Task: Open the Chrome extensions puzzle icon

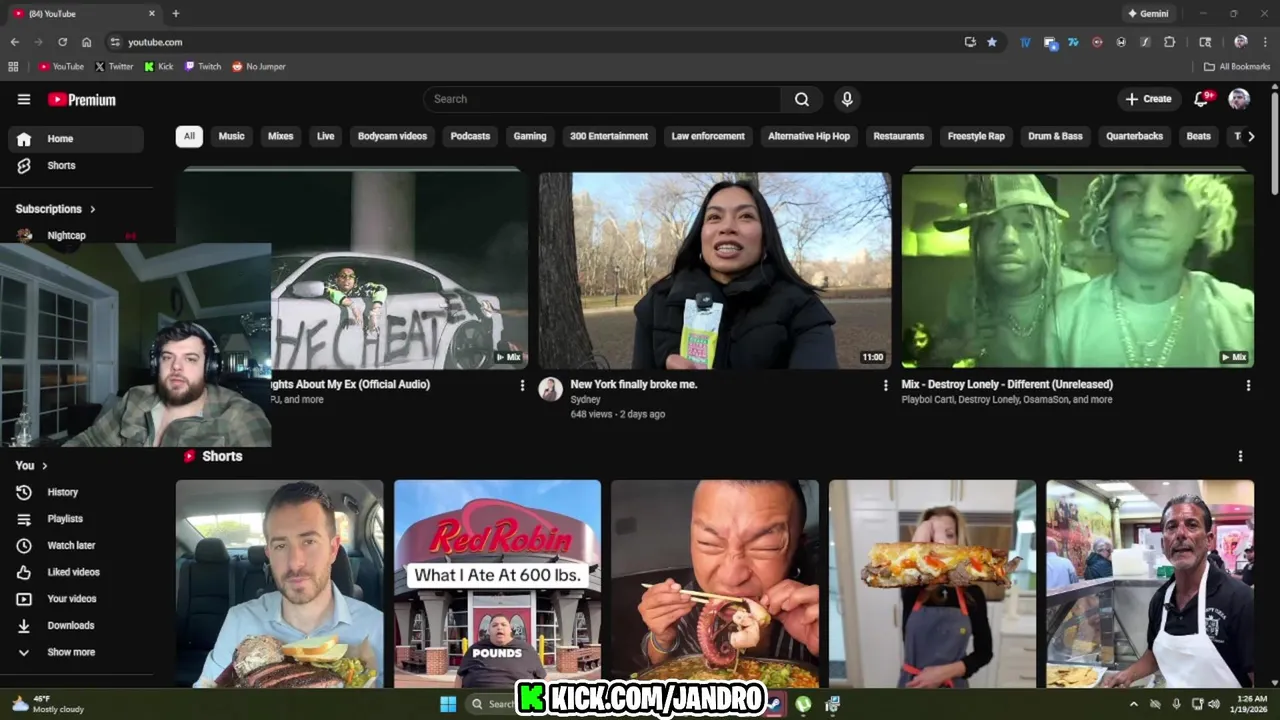Action: [x=1169, y=42]
